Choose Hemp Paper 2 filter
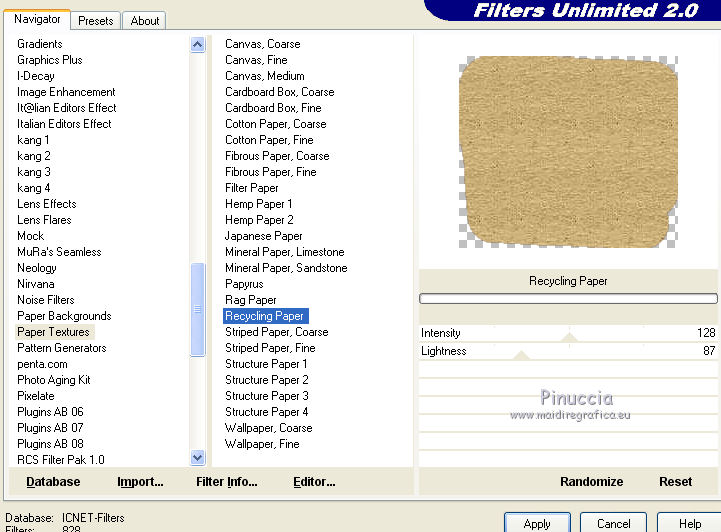 point(259,220)
